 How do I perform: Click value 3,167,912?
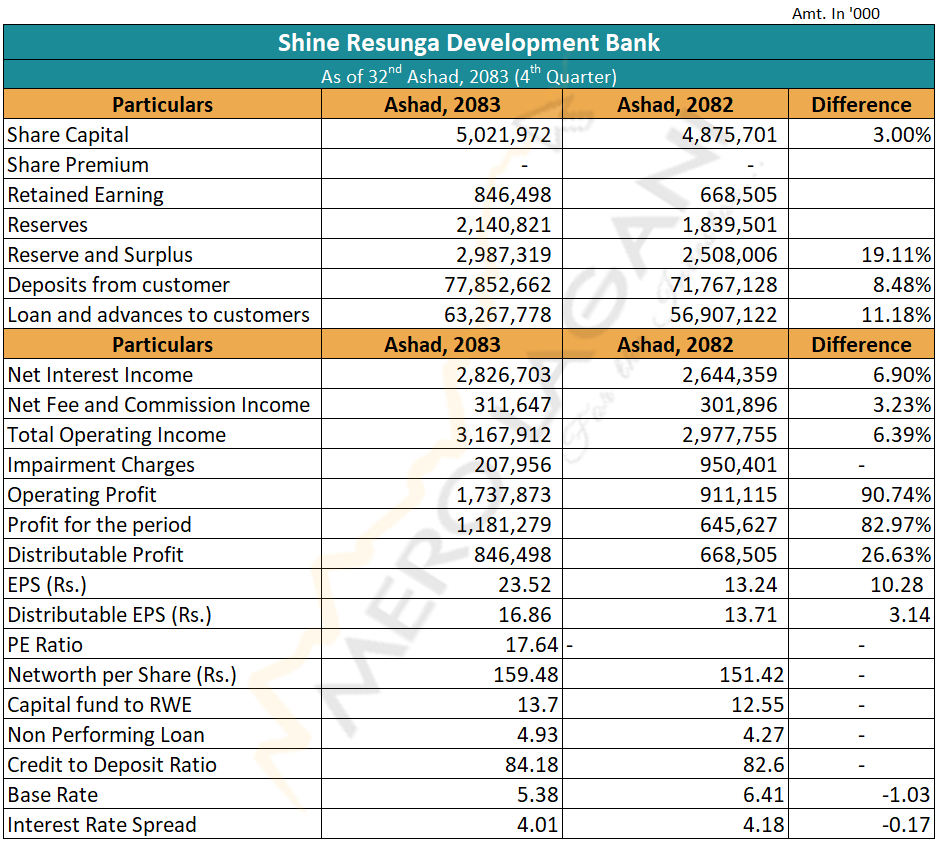pos(504,434)
